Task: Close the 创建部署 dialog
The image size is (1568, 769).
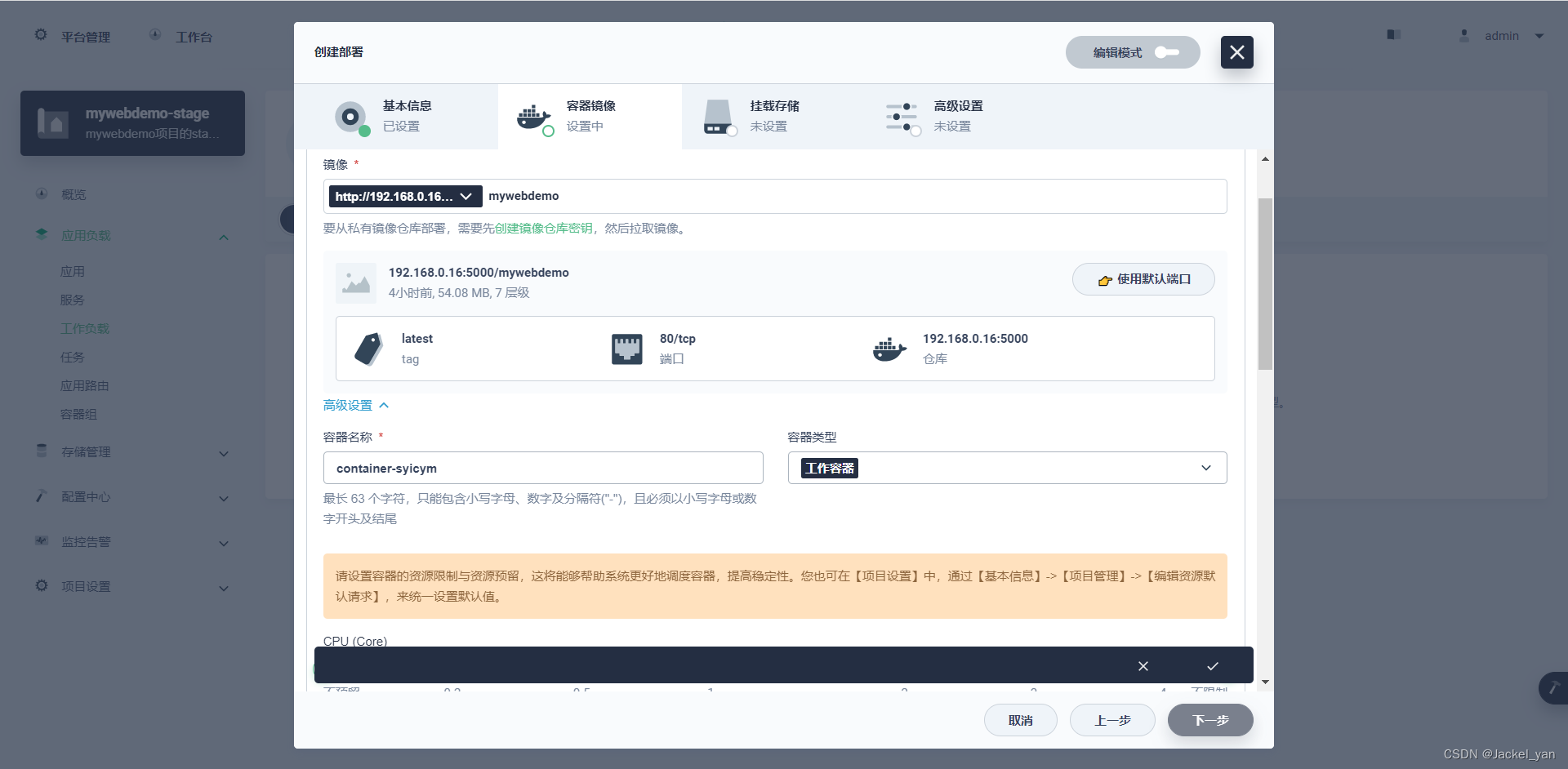Action: click(1237, 52)
